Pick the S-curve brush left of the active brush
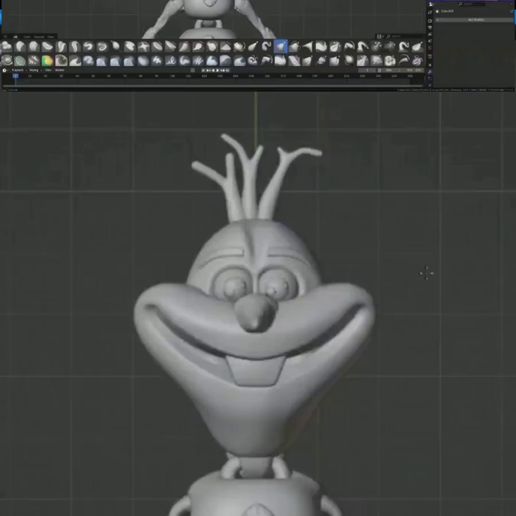 267,47
